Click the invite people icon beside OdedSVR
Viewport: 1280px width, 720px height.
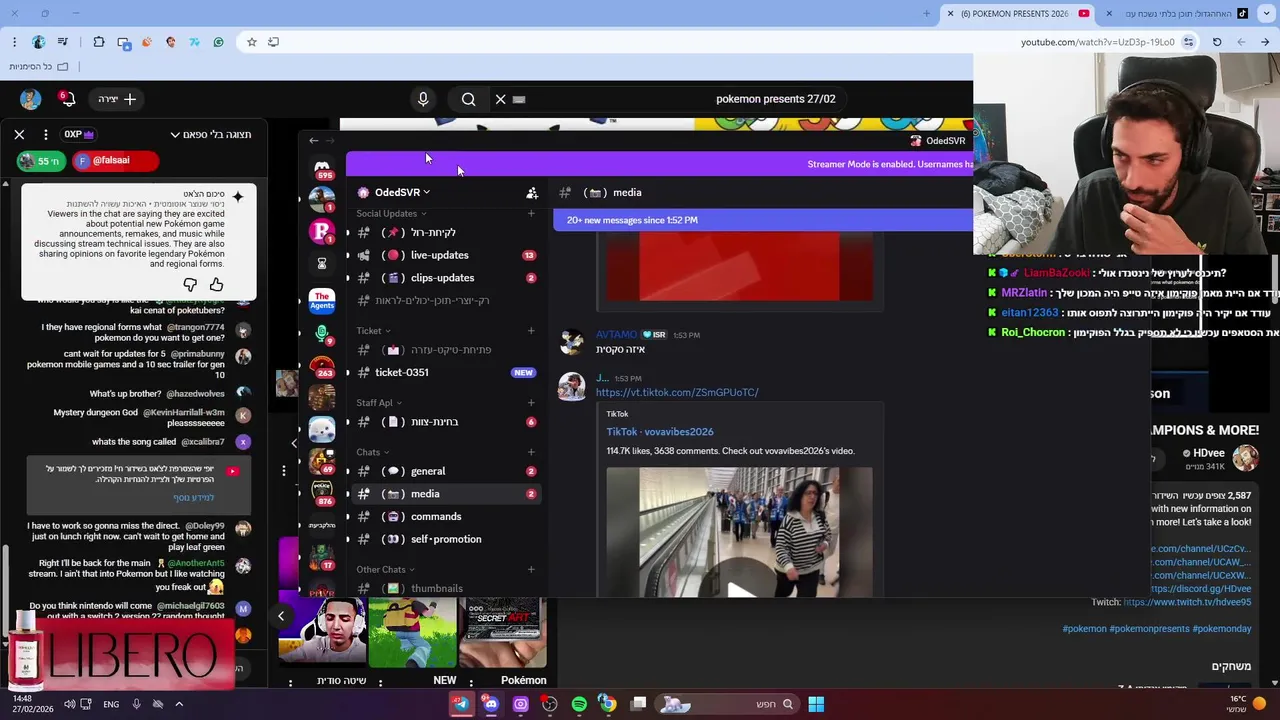click(x=532, y=193)
